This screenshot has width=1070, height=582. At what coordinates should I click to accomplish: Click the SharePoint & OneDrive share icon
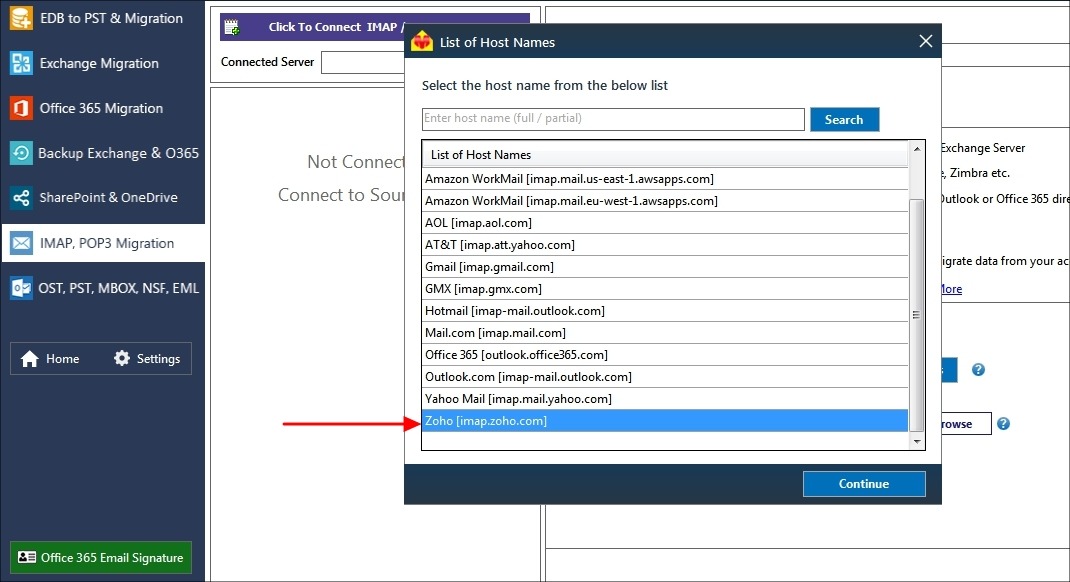click(x=21, y=198)
